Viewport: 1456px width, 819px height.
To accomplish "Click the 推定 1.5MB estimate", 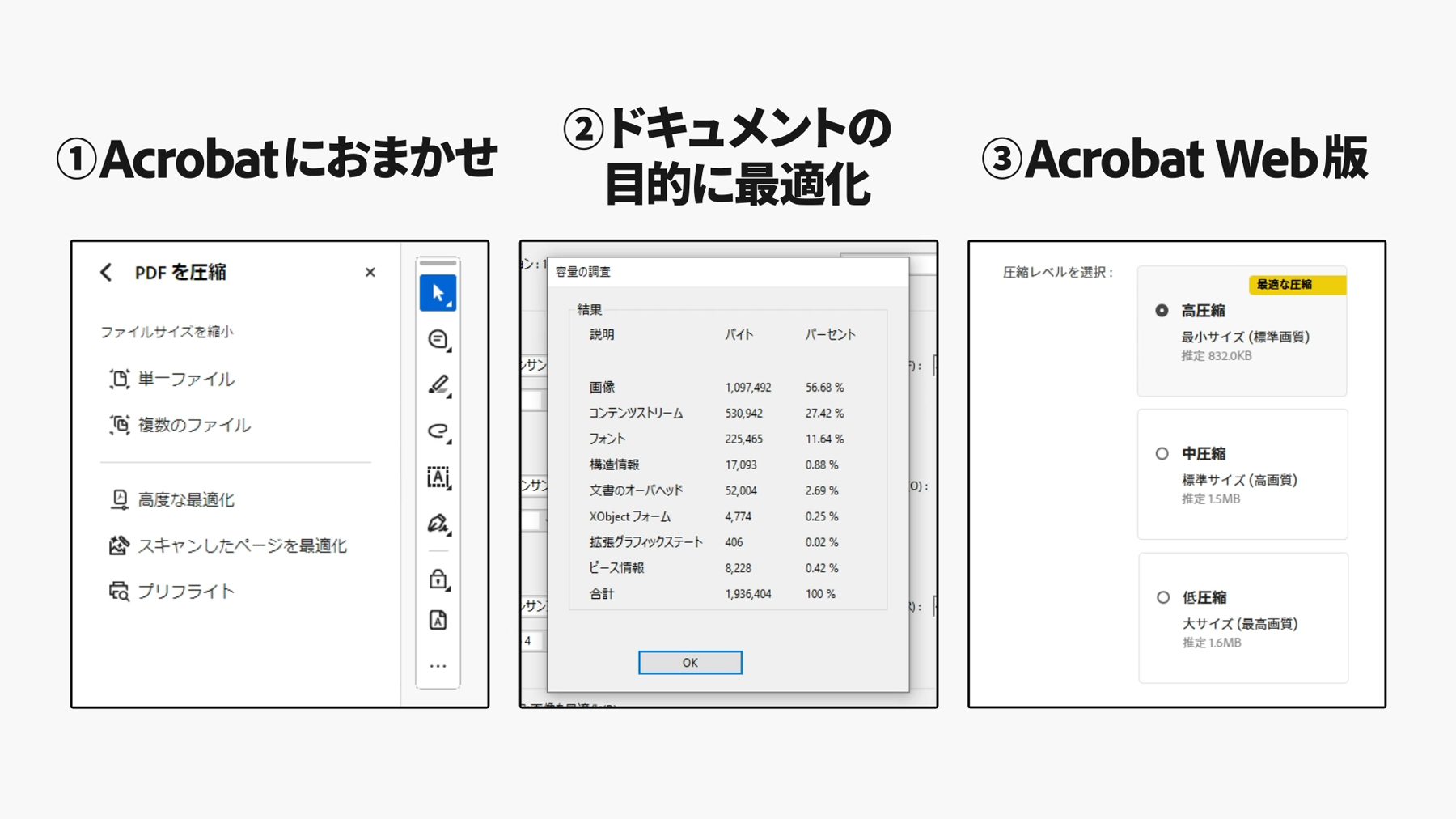I will 1211,499.
